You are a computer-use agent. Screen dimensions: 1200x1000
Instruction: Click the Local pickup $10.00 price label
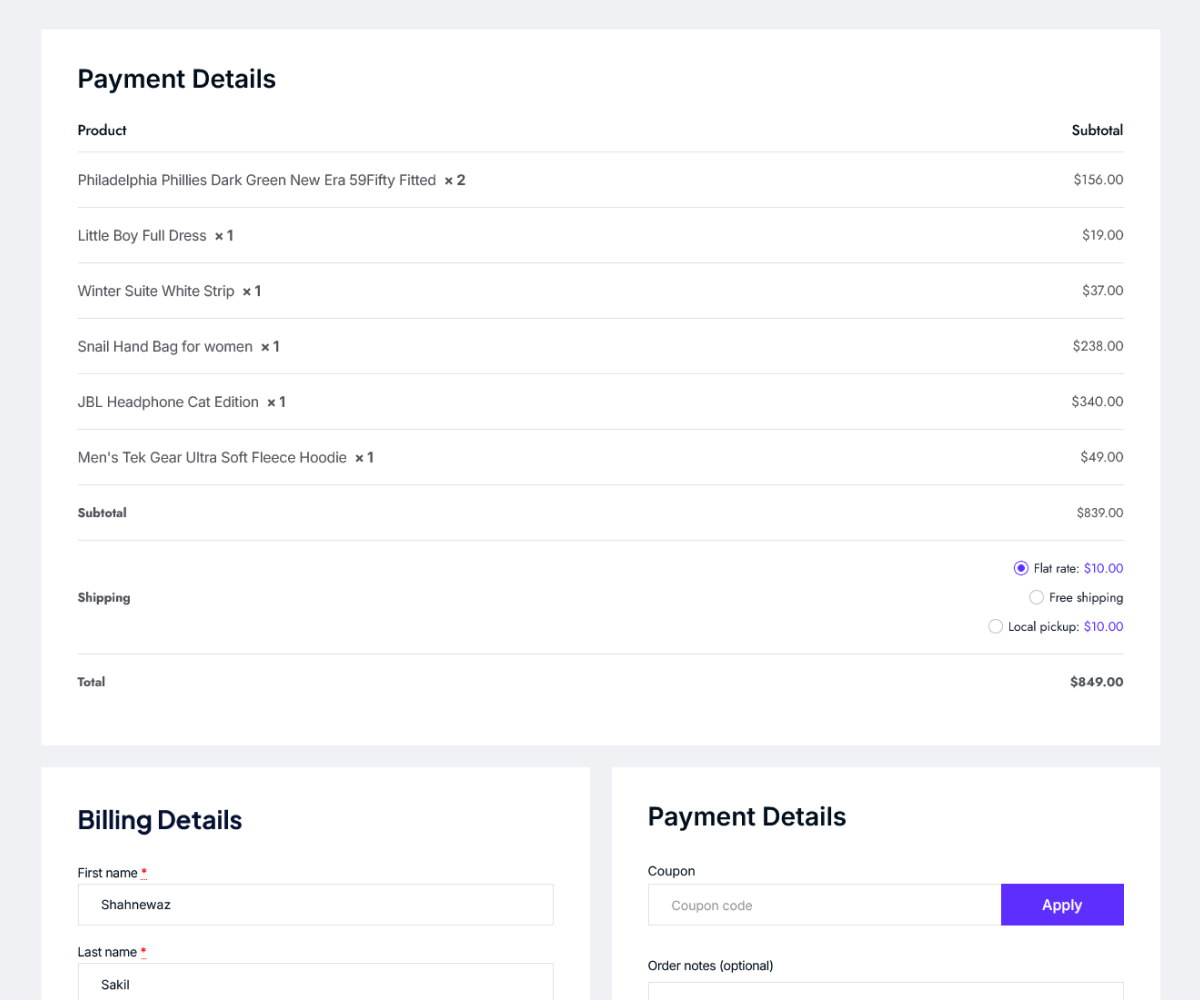(x=1103, y=627)
